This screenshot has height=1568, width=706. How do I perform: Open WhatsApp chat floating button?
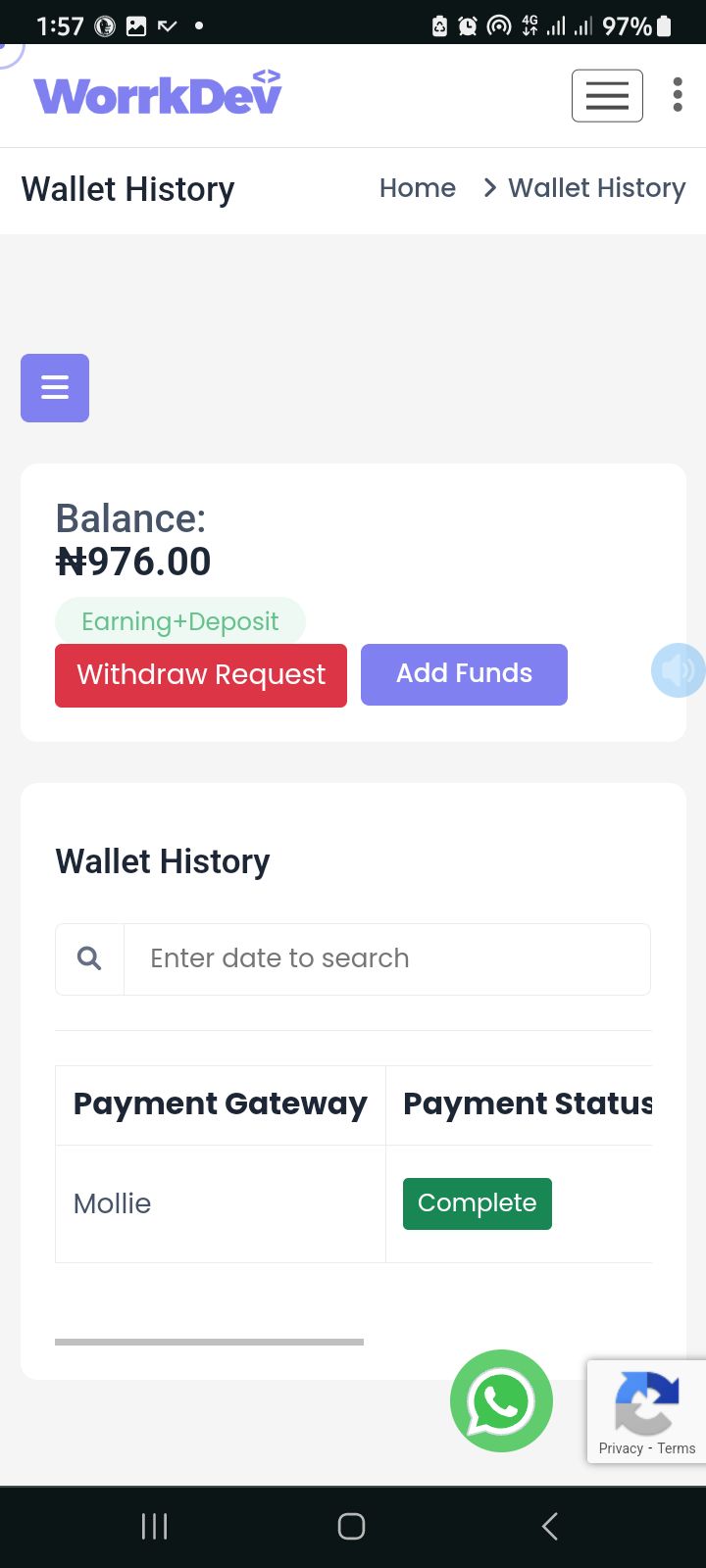click(x=501, y=1400)
